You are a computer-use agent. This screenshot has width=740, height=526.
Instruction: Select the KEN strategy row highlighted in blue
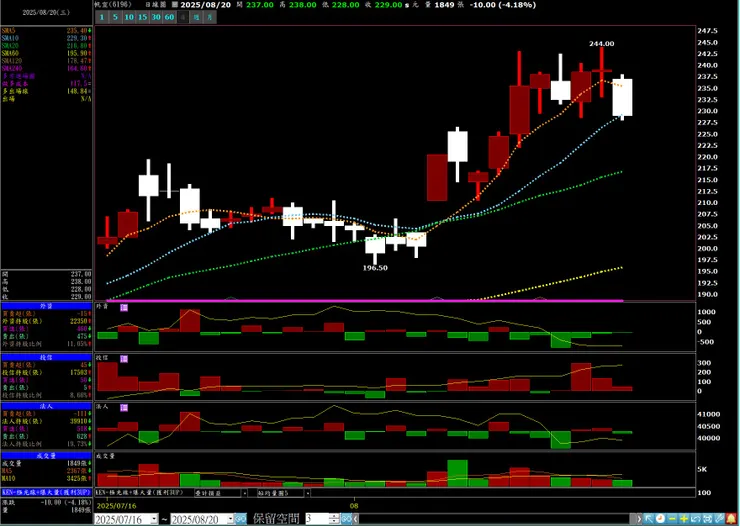pyautogui.click(x=46, y=492)
